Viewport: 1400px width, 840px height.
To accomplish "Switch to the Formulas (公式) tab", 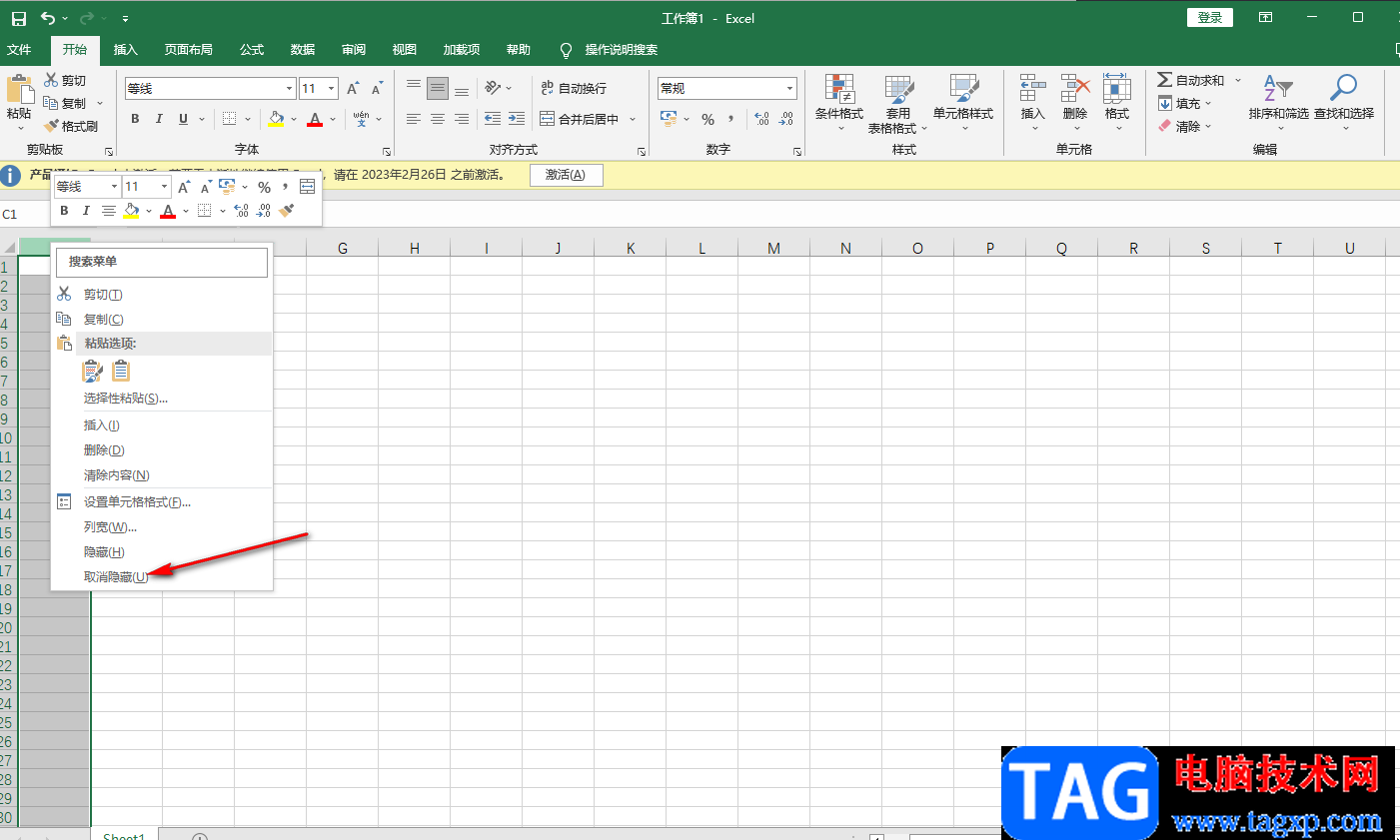I will coord(252,49).
